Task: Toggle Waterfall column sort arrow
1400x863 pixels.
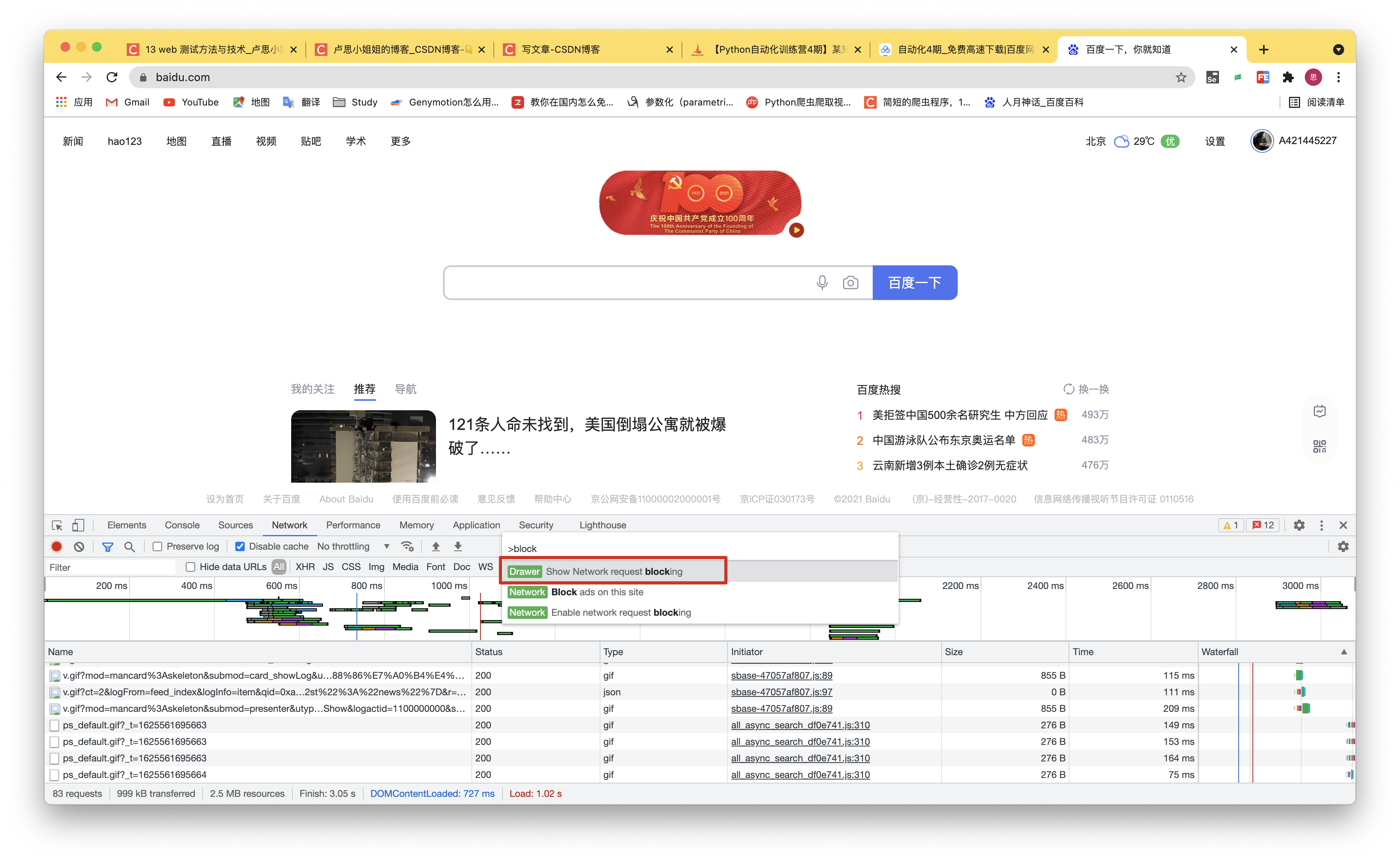Action: pyautogui.click(x=1344, y=652)
